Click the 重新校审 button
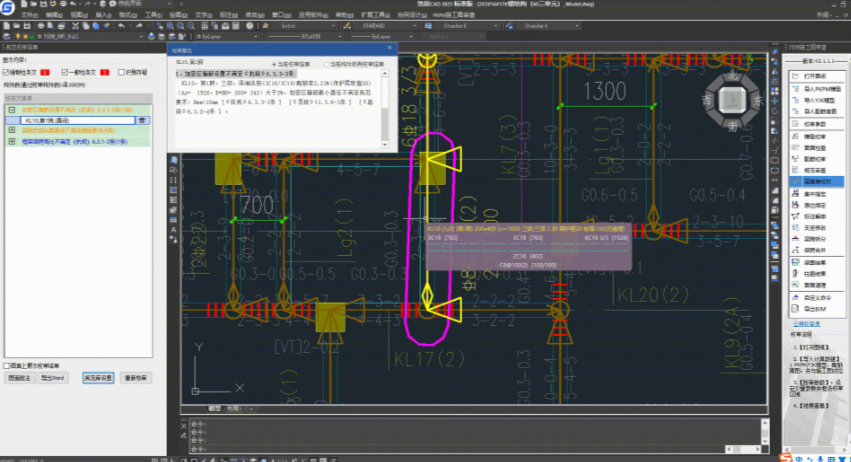The width and height of the screenshot is (851, 462). tap(135, 379)
